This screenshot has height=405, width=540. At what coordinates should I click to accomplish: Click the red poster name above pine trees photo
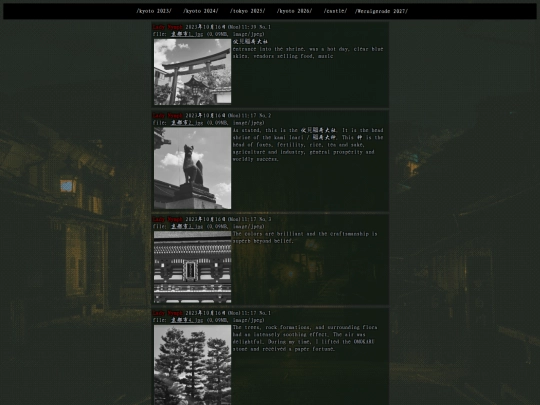[168, 313]
